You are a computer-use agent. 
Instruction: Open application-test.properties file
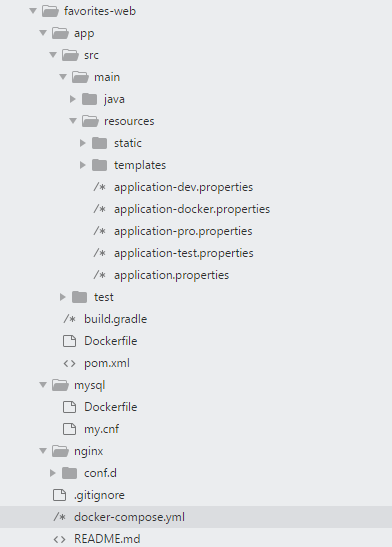[x=184, y=253]
